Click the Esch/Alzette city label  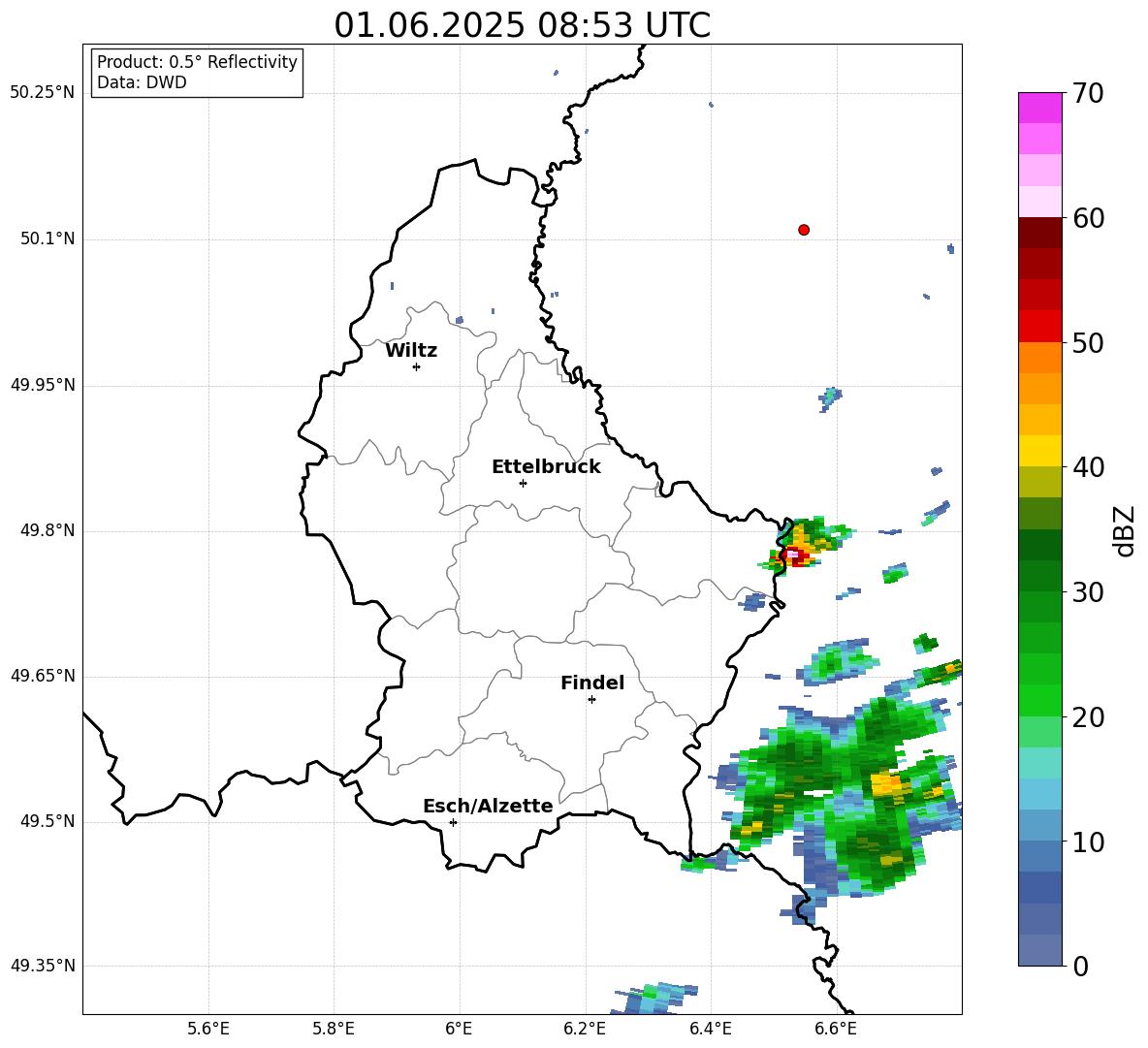pos(488,806)
